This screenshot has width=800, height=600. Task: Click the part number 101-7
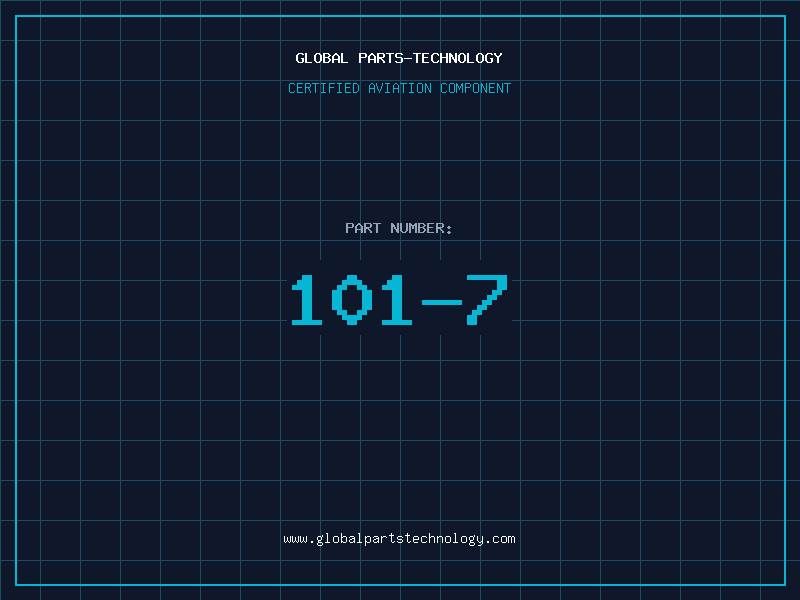399,299
